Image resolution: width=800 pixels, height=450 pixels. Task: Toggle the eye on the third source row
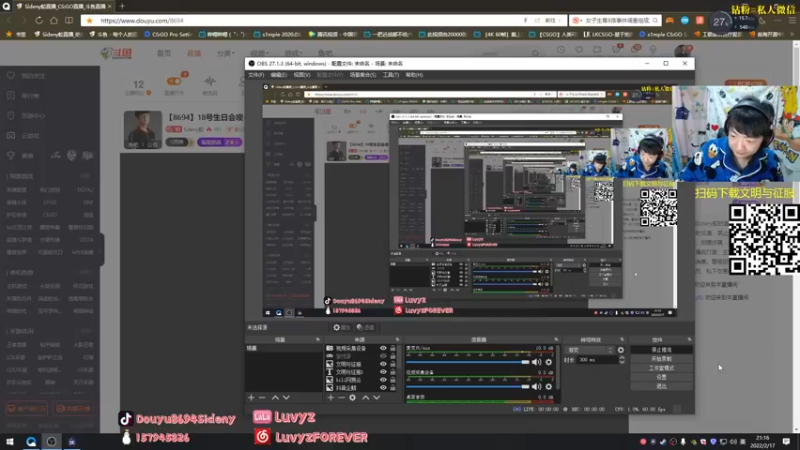(x=383, y=364)
